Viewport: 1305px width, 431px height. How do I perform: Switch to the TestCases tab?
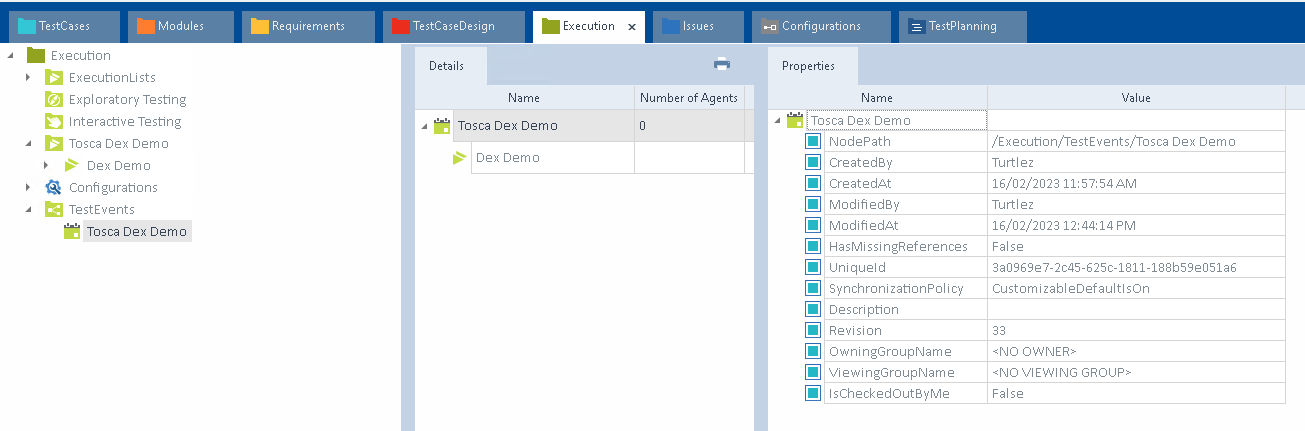[63, 26]
